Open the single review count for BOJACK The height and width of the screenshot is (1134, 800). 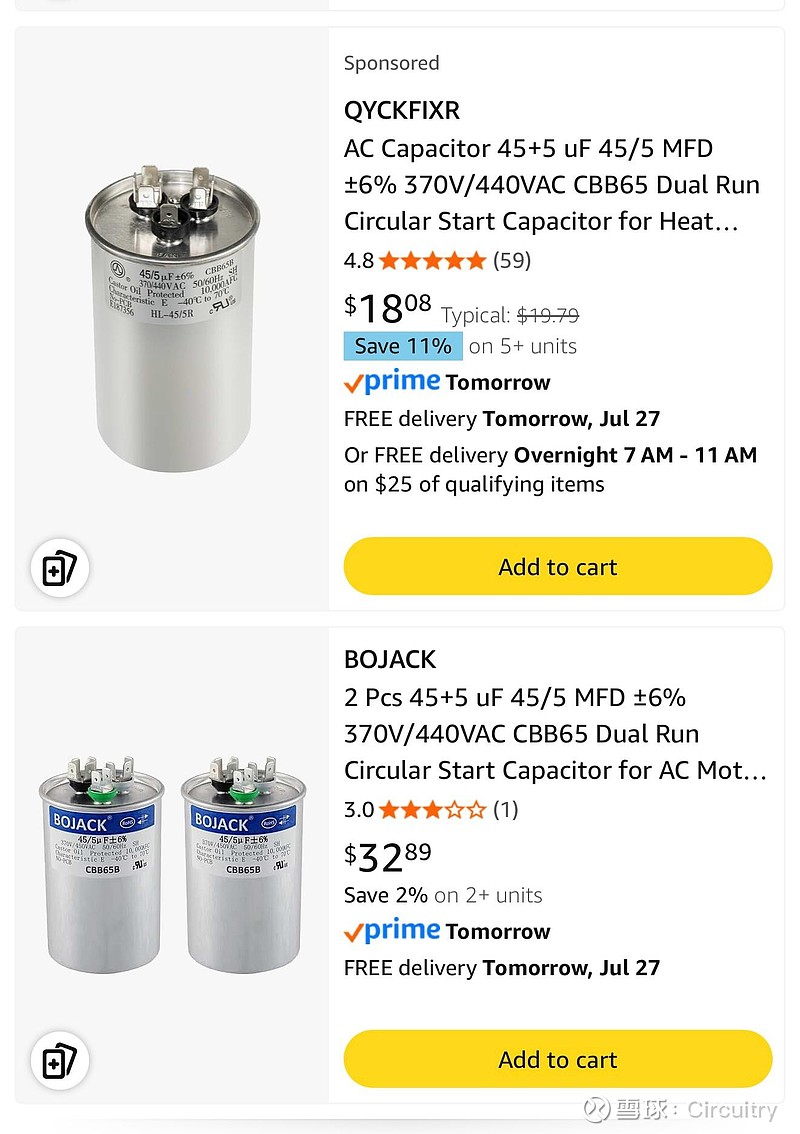click(x=505, y=809)
